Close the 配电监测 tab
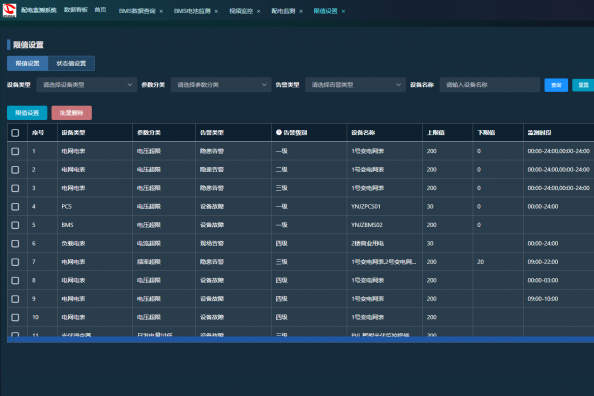Image resolution: width=594 pixels, height=396 pixels. (x=301, y=11)
